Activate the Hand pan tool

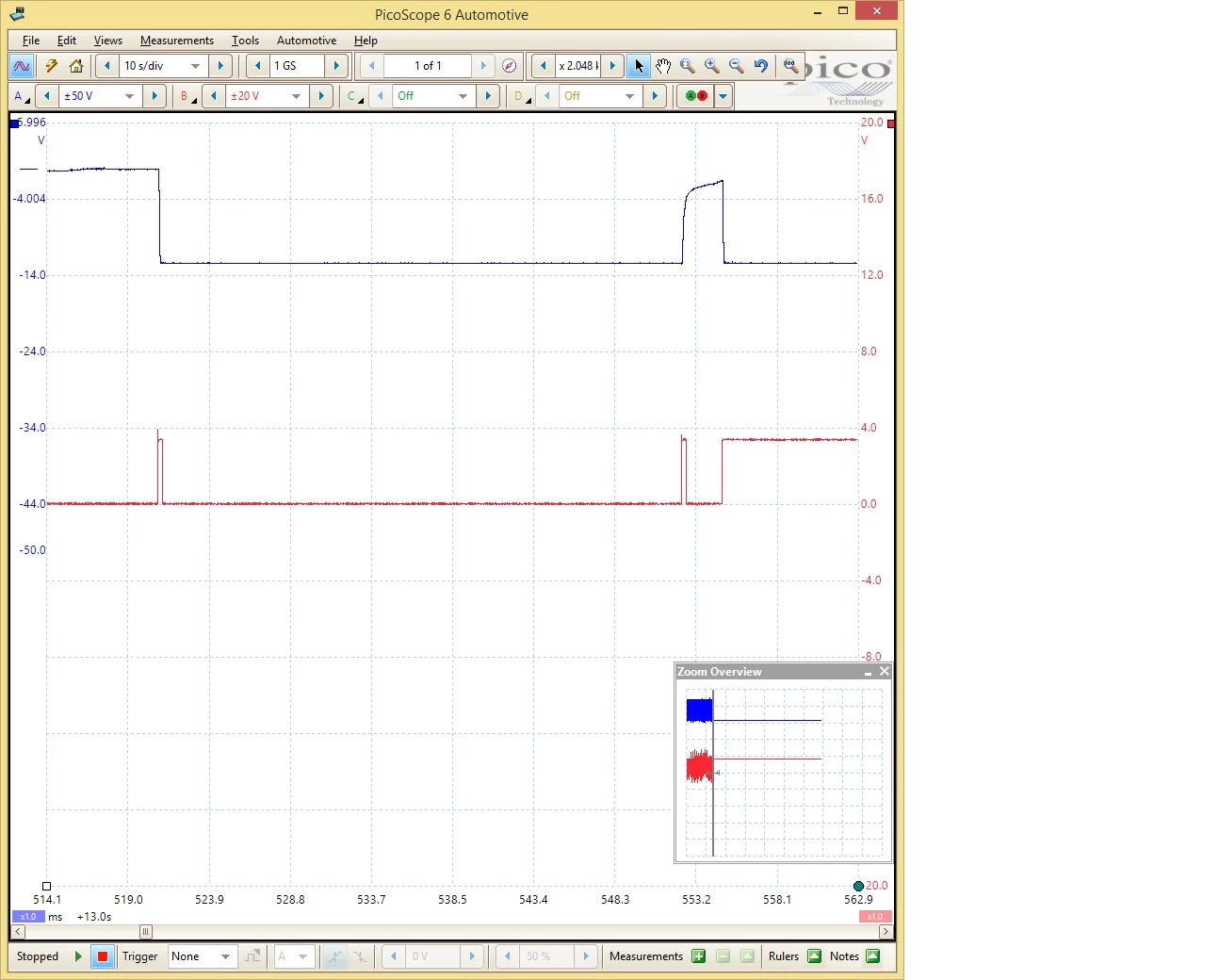(x=663, y=66)
